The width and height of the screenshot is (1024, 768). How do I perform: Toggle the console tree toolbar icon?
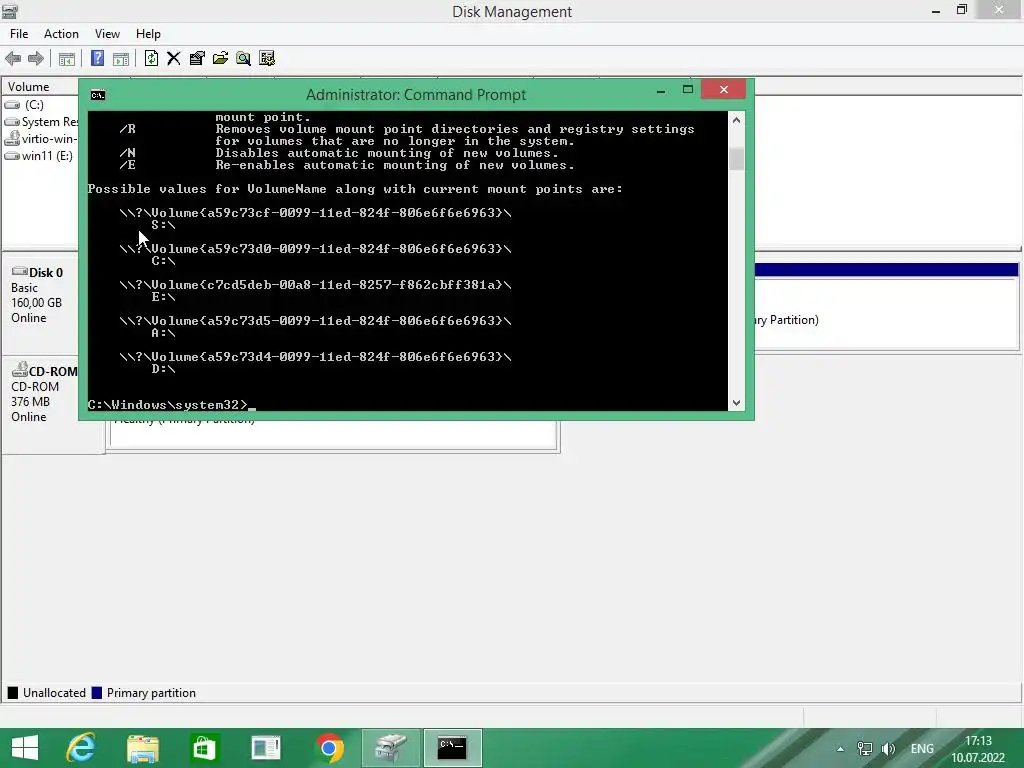[x=67, y=59]
